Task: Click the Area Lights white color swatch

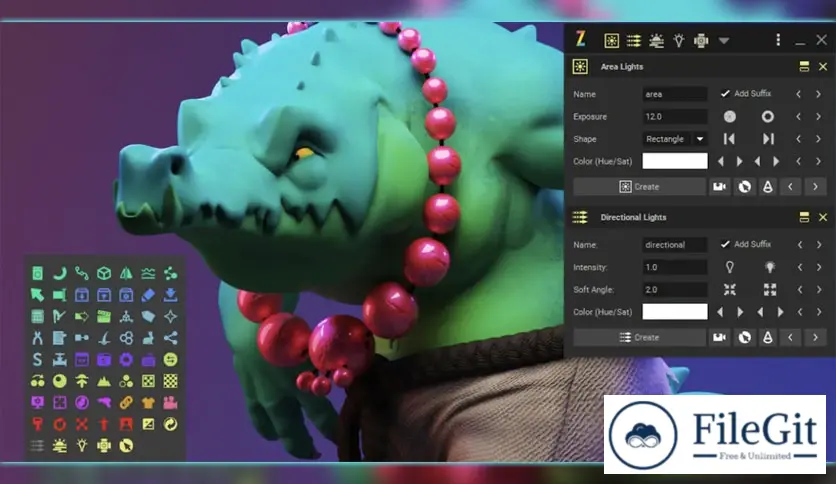Action: (675, 161)
